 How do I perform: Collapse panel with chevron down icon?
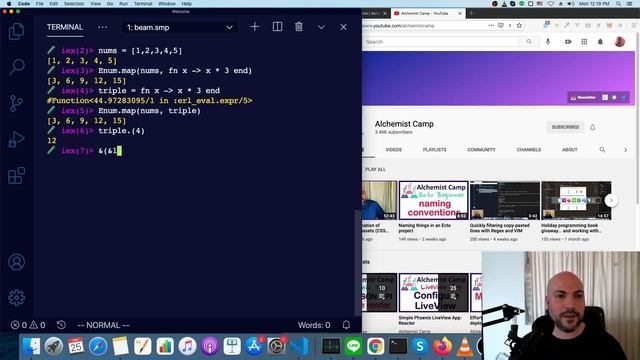point(321,27)
